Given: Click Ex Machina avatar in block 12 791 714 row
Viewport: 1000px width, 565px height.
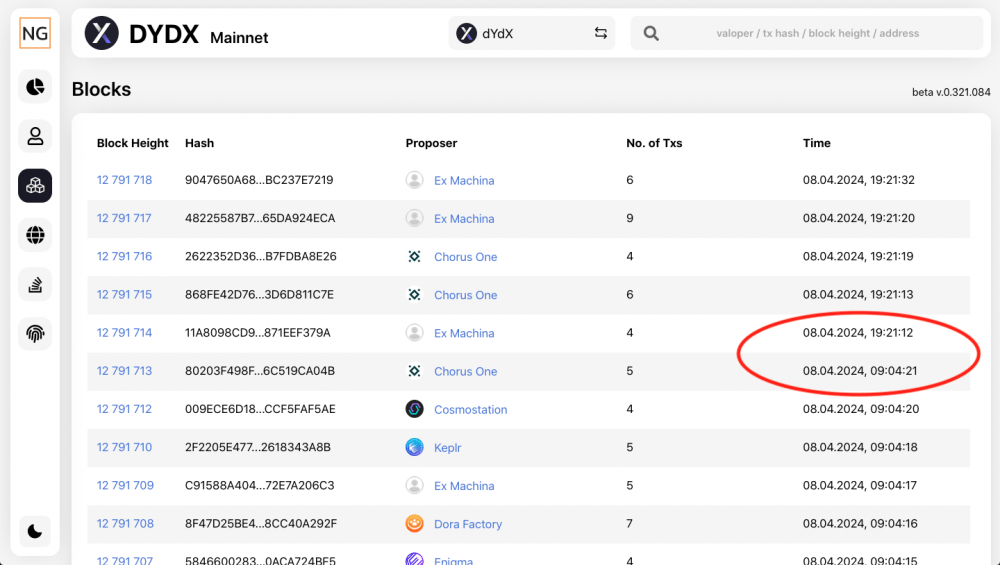Looking at the screenshot, I should [x=415, y=333].
